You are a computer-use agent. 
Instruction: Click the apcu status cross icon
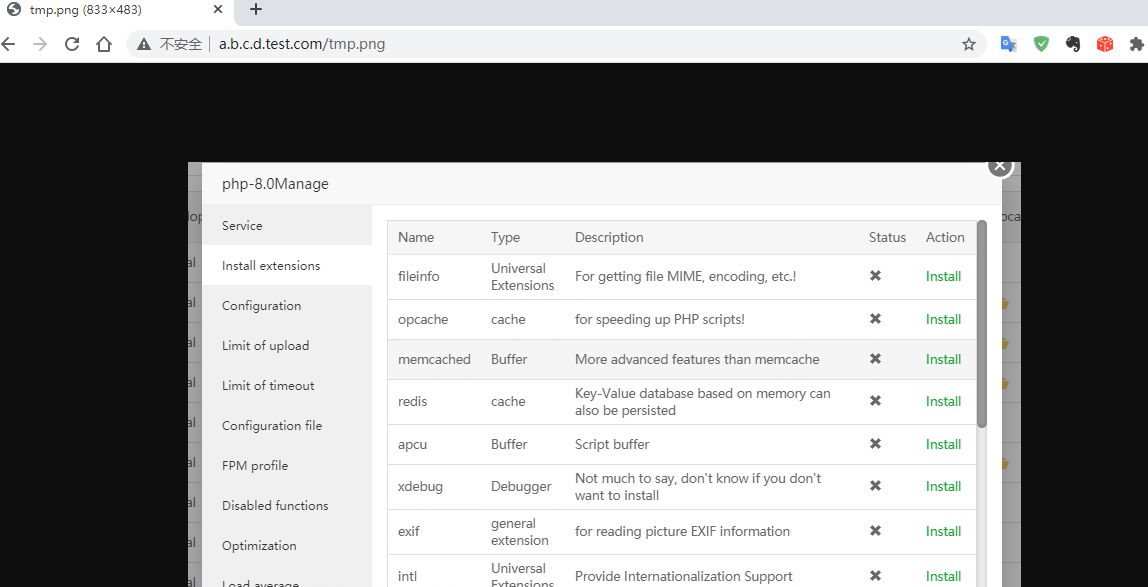(875, 444)
